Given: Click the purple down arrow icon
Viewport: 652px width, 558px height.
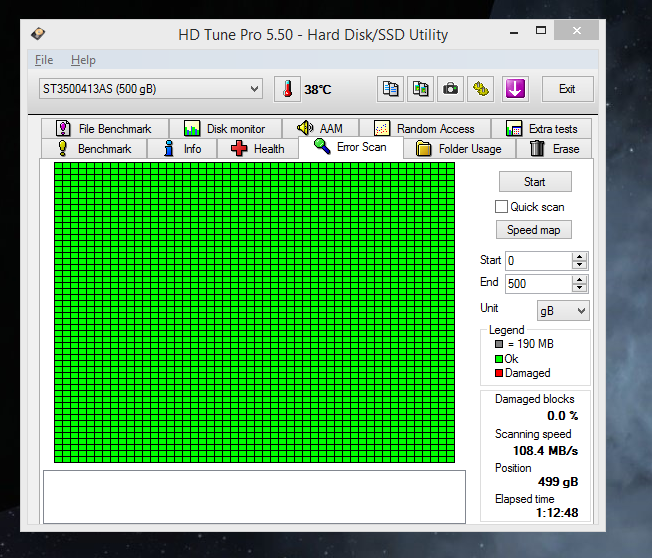Looking at the screenshot, I should point(514,89).
